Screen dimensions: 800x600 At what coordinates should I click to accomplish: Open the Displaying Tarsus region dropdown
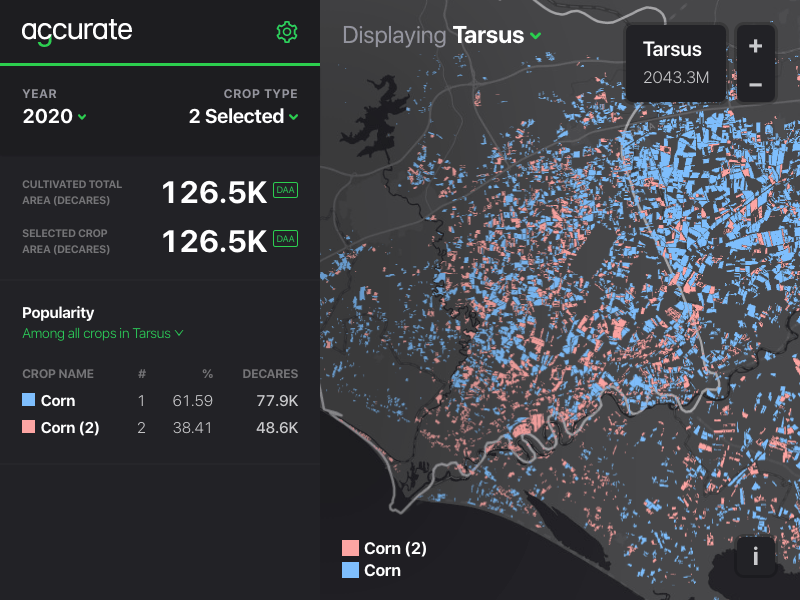point(497,36)
